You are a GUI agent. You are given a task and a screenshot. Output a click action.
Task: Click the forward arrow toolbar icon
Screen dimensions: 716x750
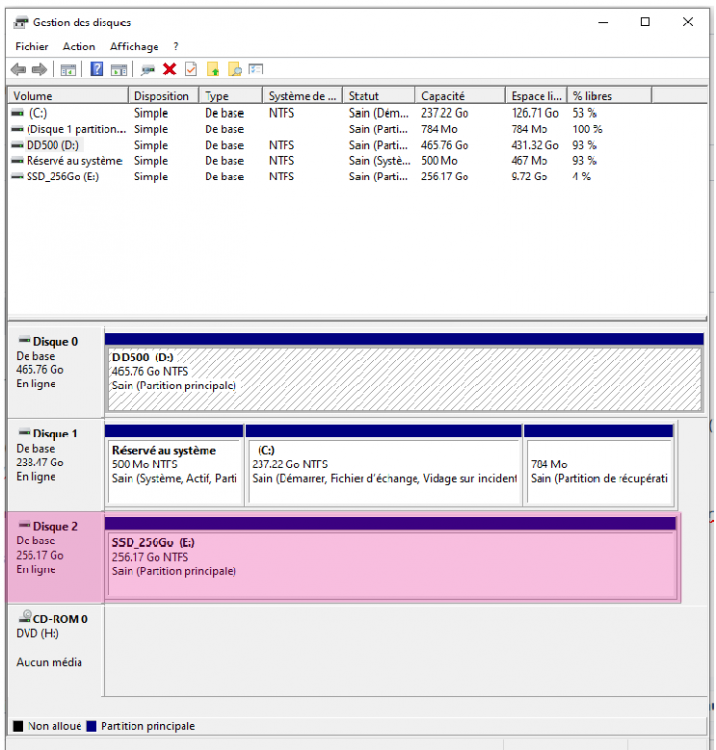(x=39, y=69)
